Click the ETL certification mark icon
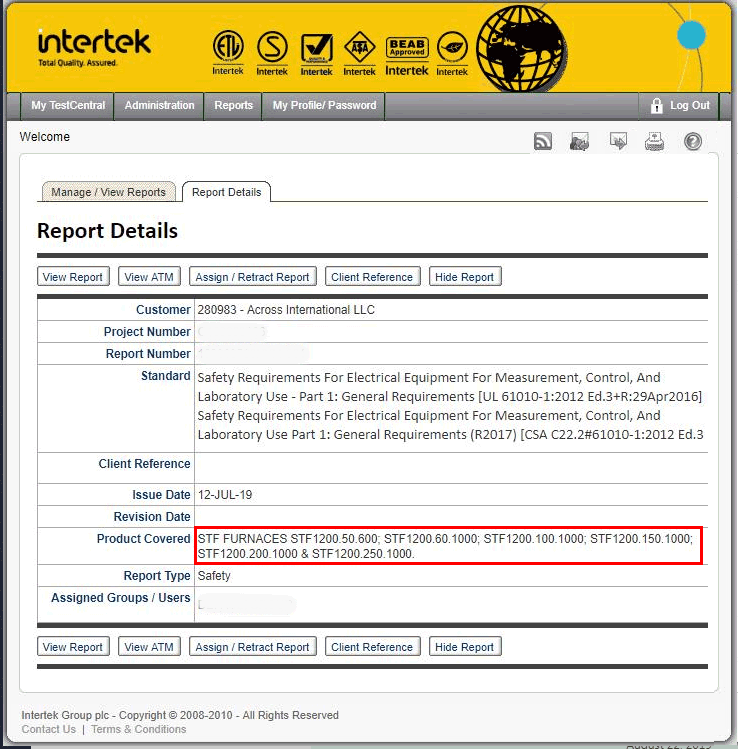The width and height of the screenshot is (738, 749). [x=228, y=48]
